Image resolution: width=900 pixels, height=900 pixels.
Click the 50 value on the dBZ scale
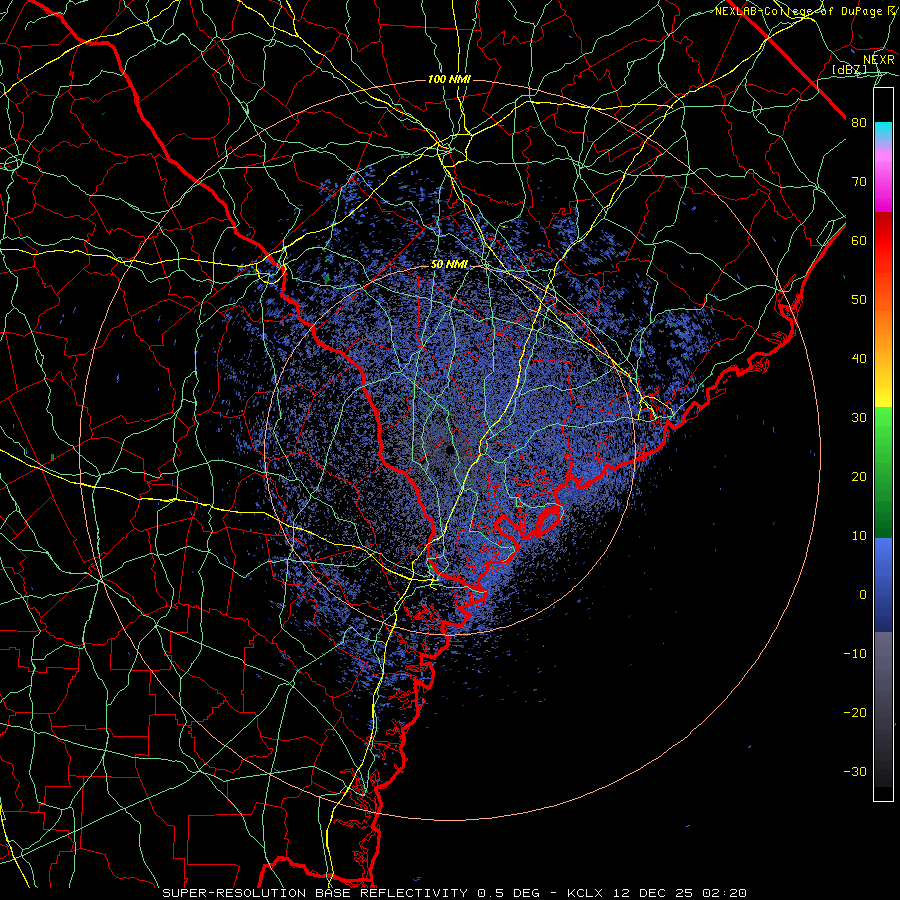tap(859, 300)
